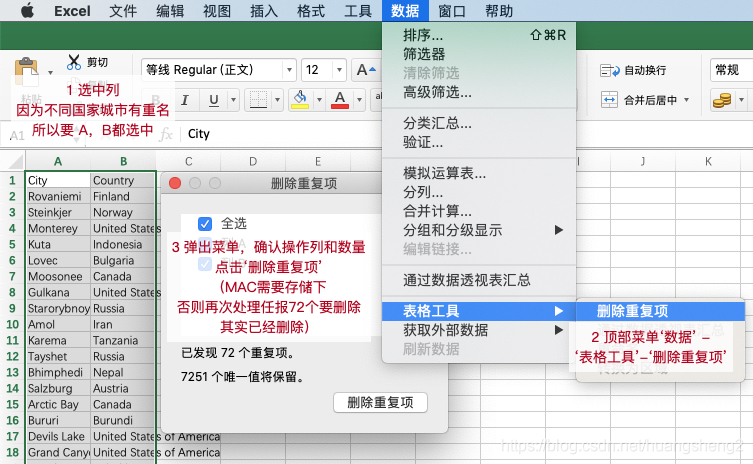Open the font name dropdown

pyautogui.click(x=289, y=70)
